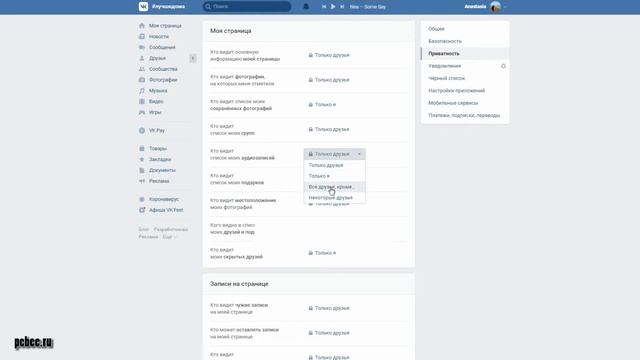This screenshot has width=640, height=360.
Task: Choose 'Некоторые друзья' option
Action: (334, 198)
